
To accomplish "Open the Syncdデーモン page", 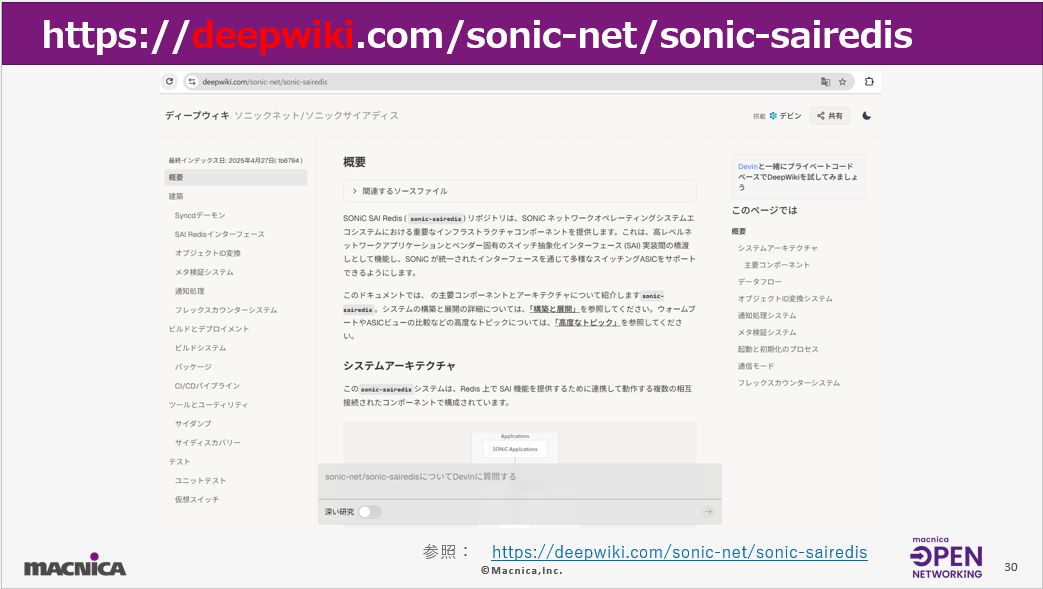I will pyautogui.click(x=200, y=216).
